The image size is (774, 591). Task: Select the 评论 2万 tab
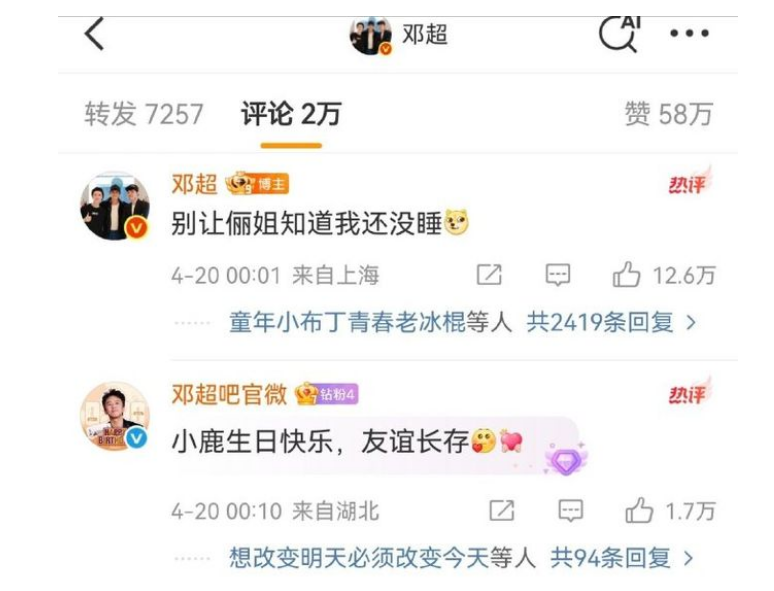pos(291,114)
